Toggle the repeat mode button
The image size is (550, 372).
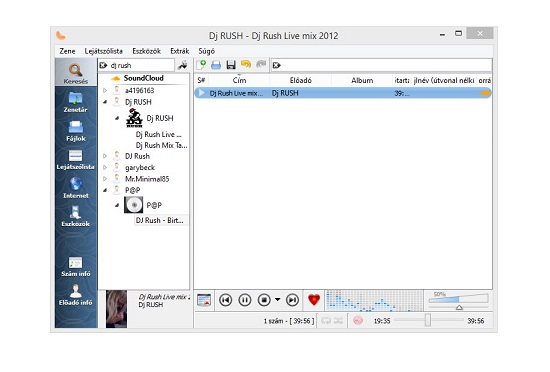click(326, 320)
